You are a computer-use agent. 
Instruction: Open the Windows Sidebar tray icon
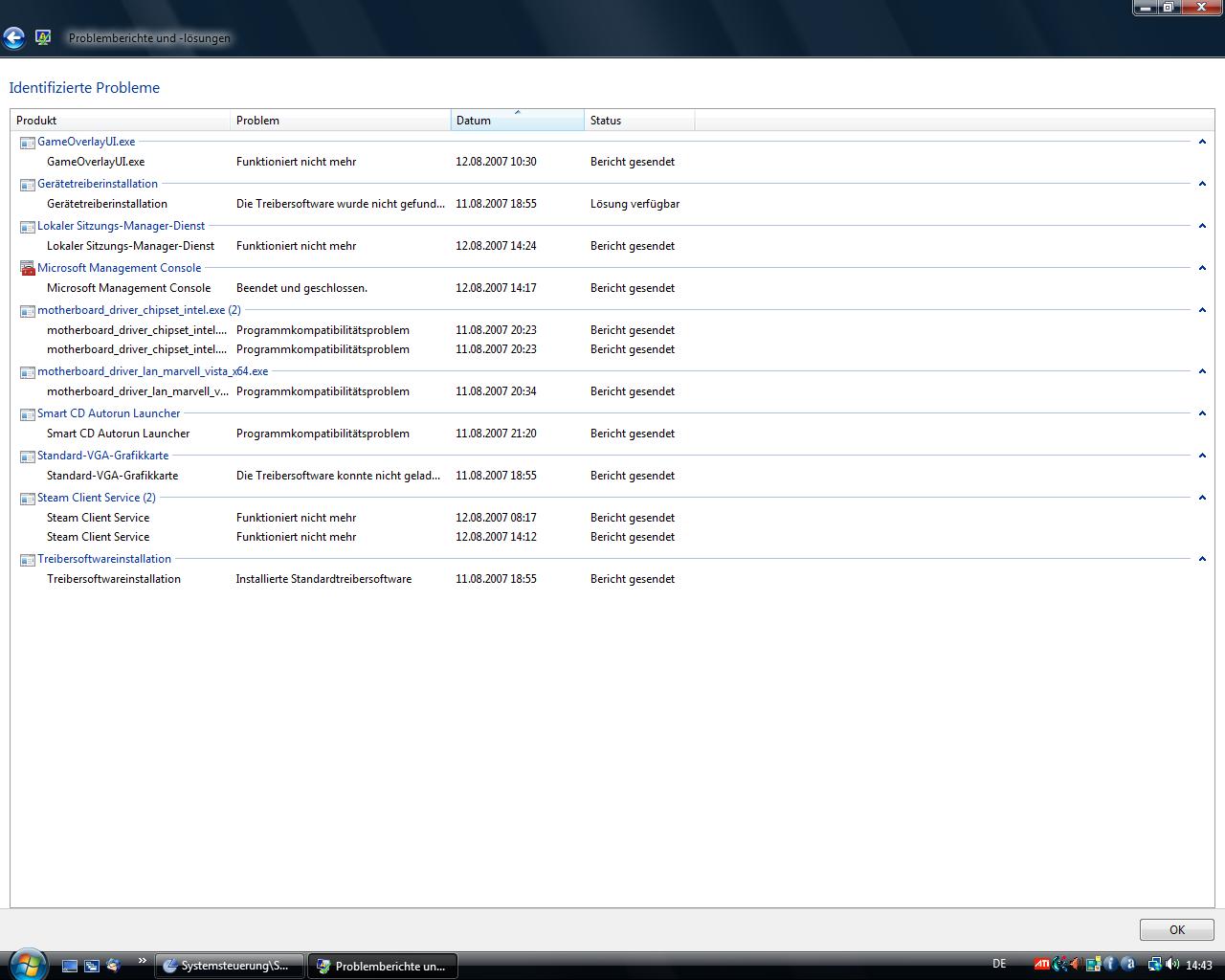(1093, 965)
